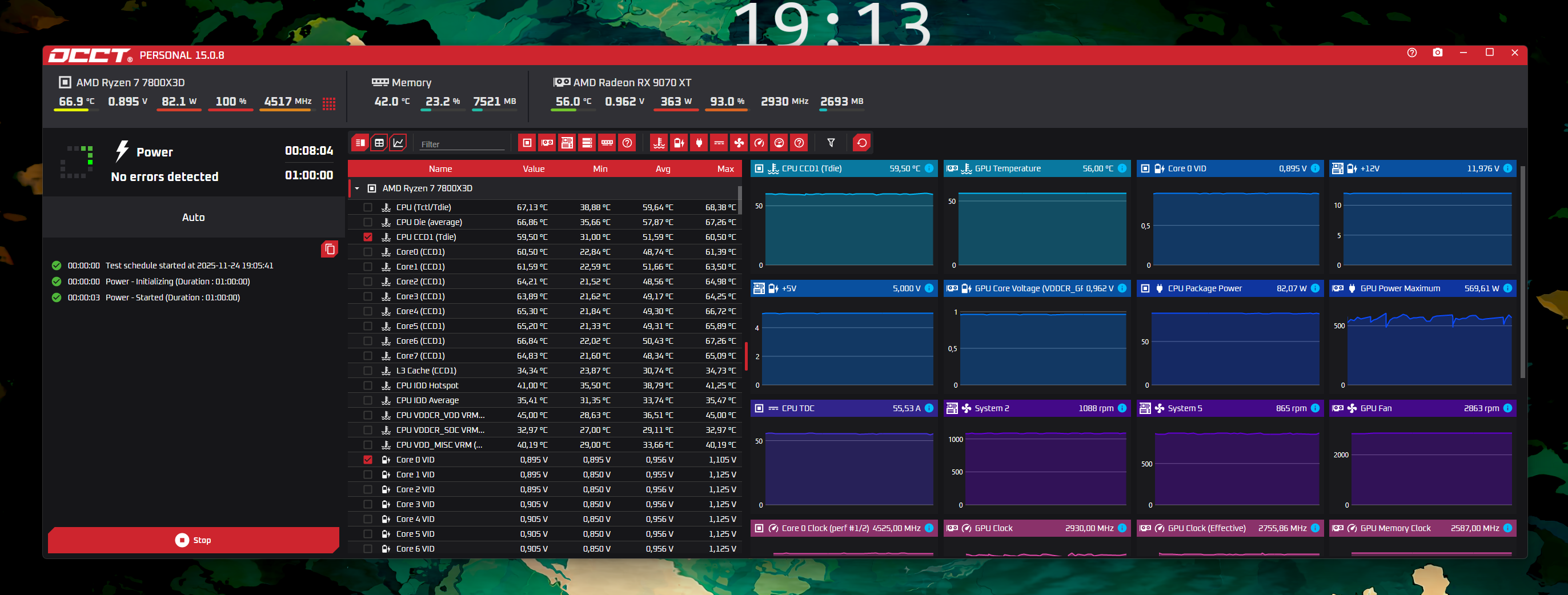Click the power plug sensor filter icon
The width and height of the screenshot is (1568, 595).
point(699,143)
